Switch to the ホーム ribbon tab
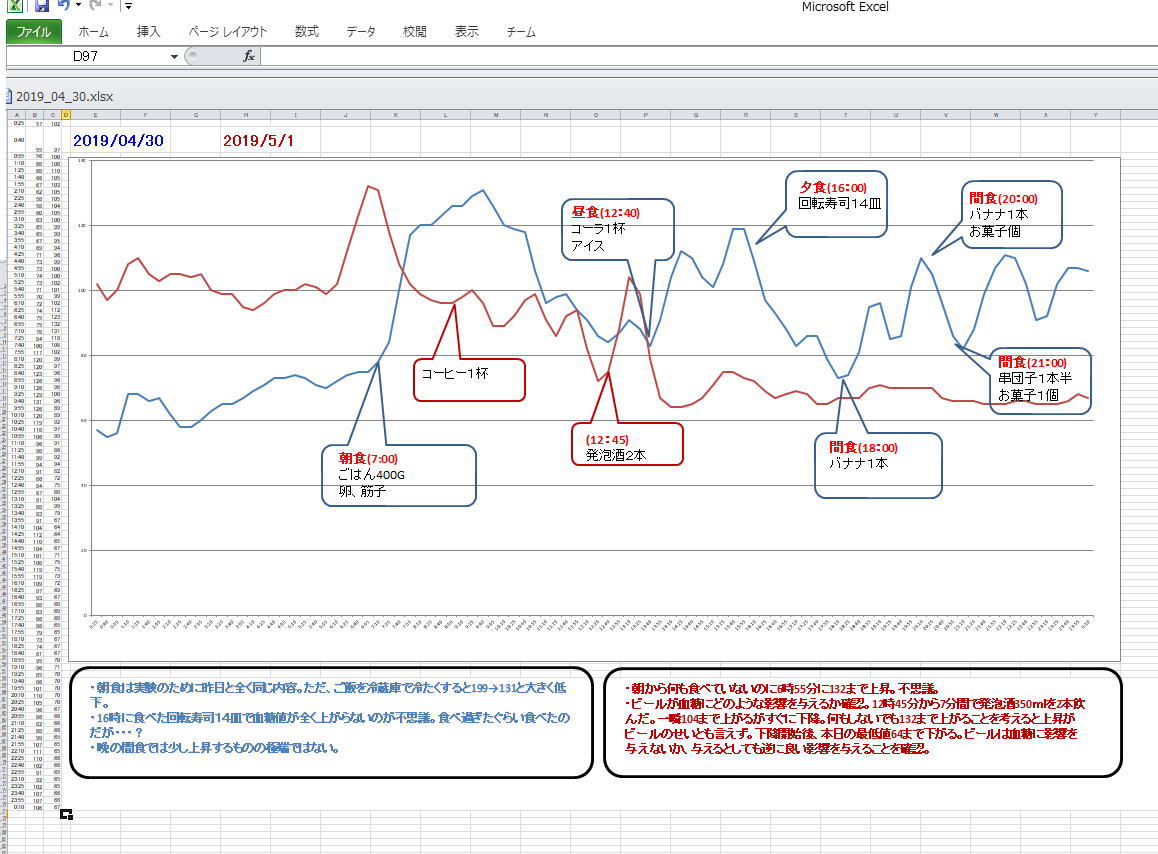The width and height of the screenshot is (1158, 854). tap(93, 32)
